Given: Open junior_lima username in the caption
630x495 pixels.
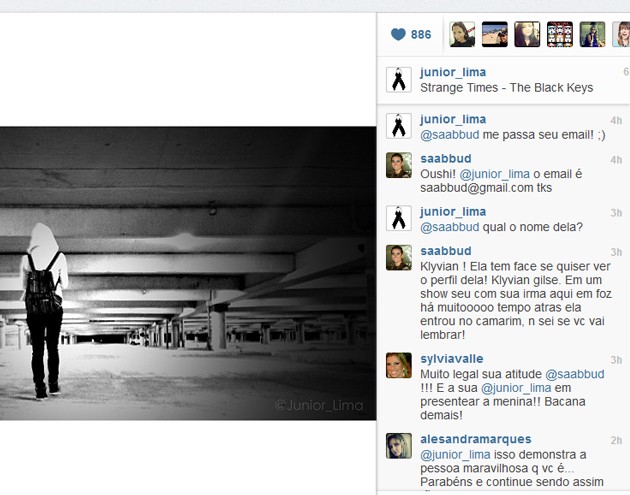Looking at the screenshot, I should pyautogui.click(x=453, y=72).
